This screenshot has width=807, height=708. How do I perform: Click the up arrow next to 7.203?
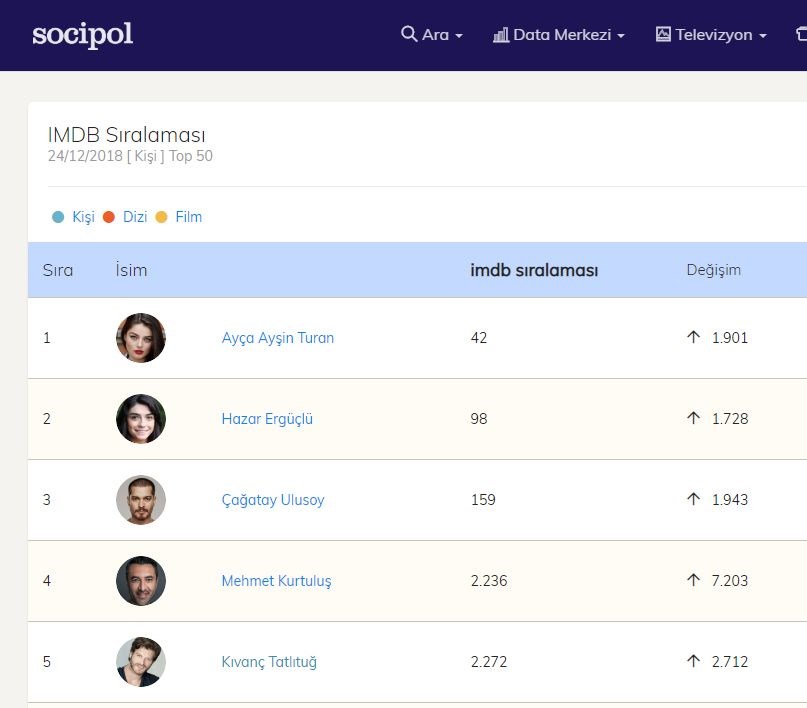pyautogui.click(x=693, y=581)
